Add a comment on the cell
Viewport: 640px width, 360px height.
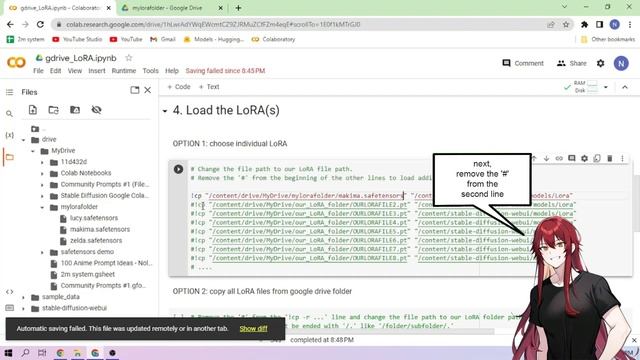pos(571,158)
